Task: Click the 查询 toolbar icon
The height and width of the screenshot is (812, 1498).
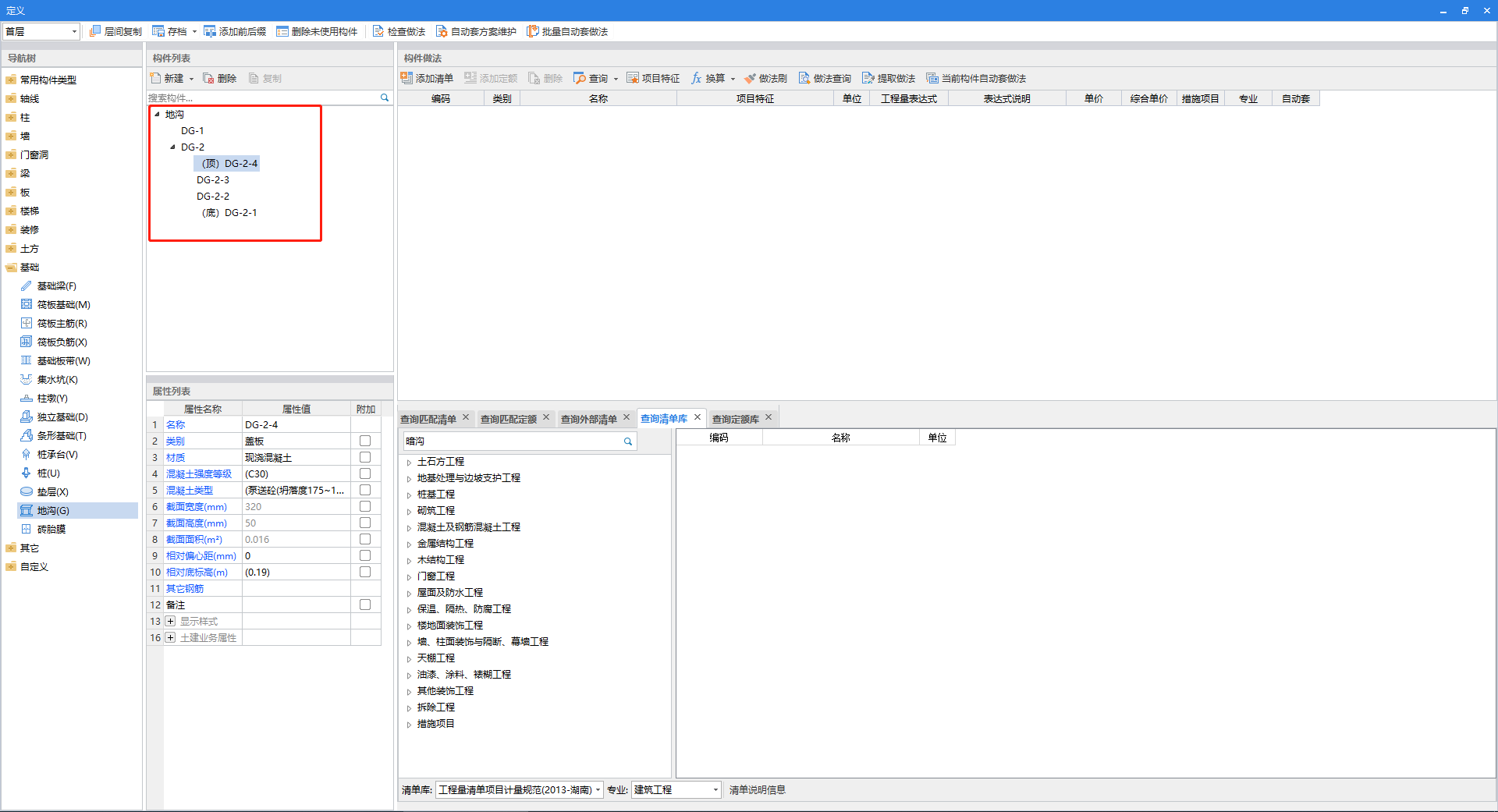Action: point(580,78)
